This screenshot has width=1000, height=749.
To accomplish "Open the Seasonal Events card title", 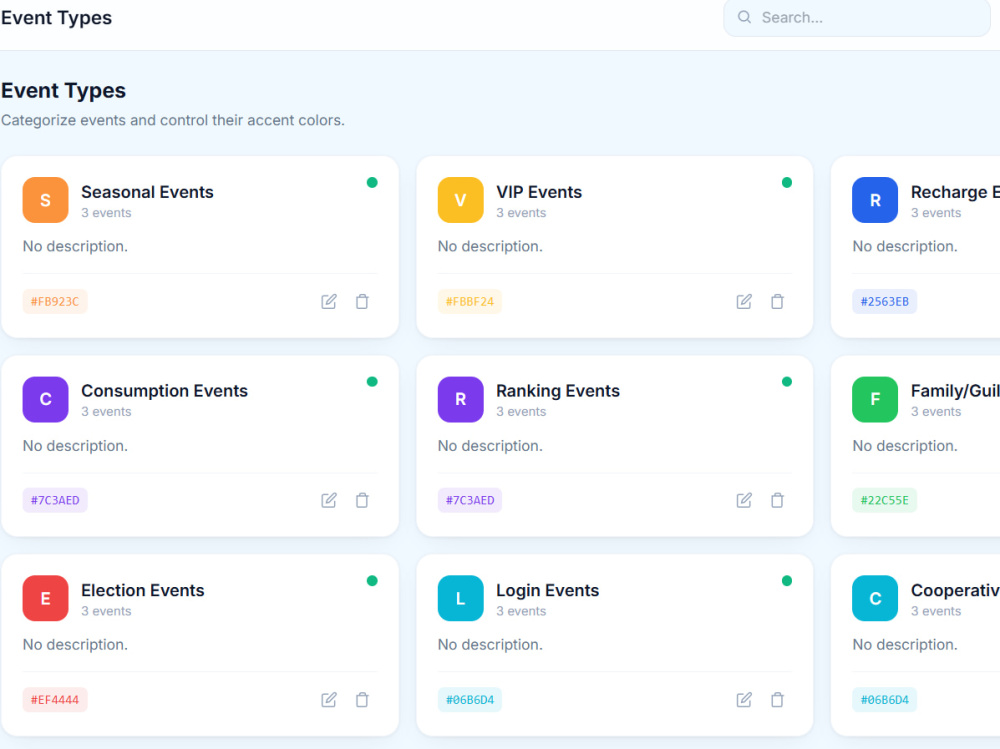I will (x=147, y=192).
